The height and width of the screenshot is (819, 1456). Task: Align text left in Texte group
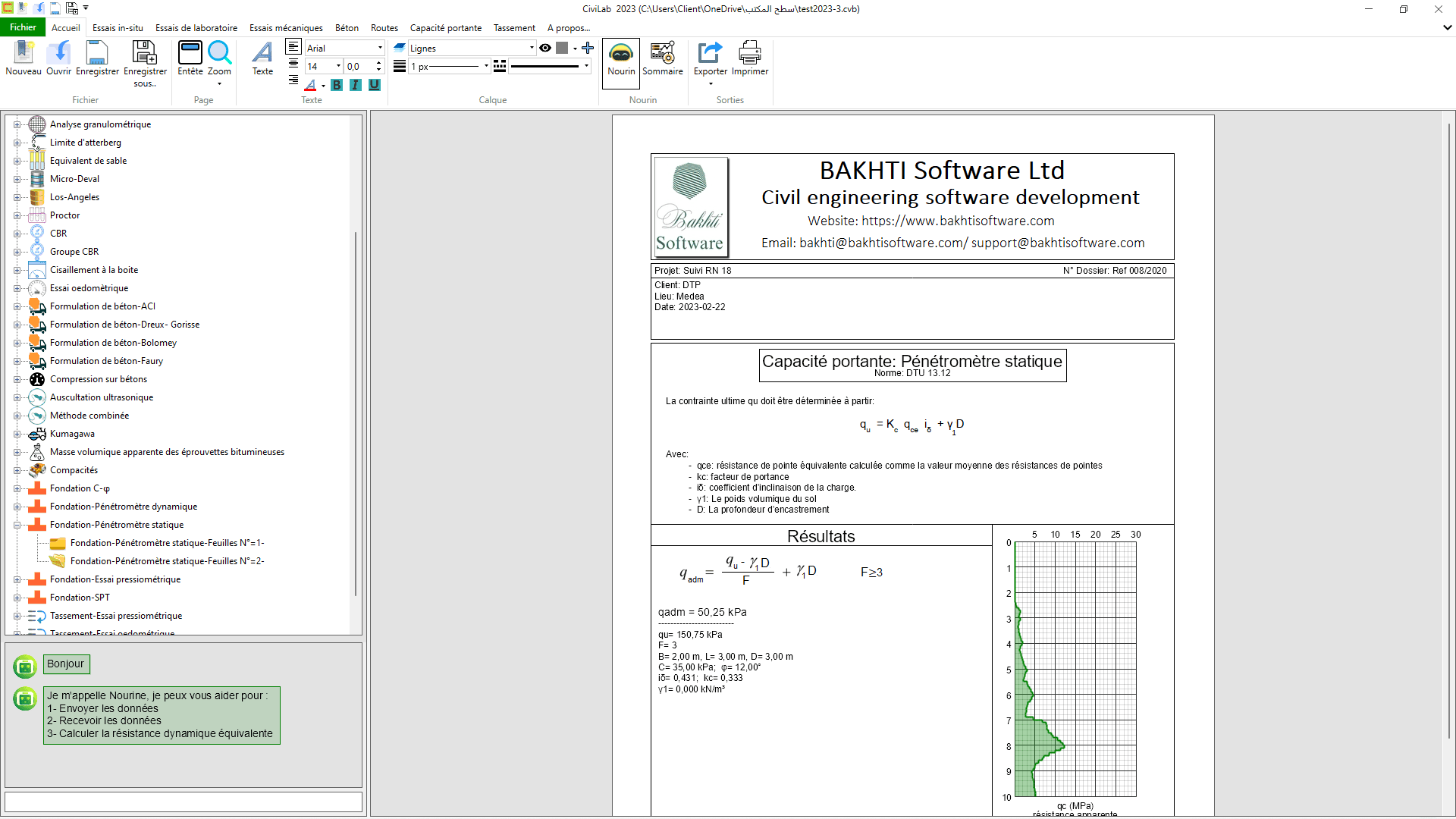[x=293, y=47]
